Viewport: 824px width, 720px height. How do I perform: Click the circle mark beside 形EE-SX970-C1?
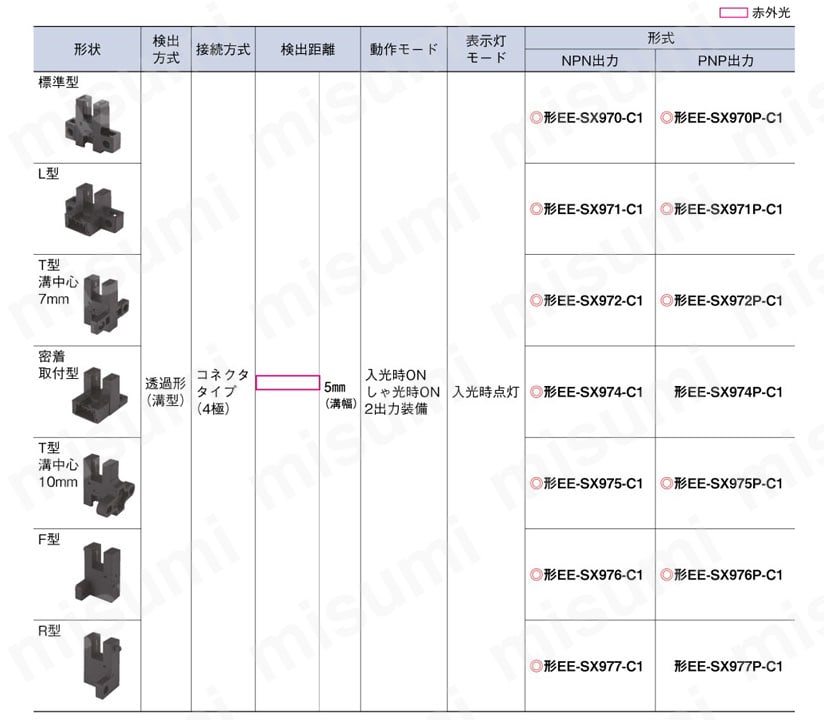click(536, 118)
